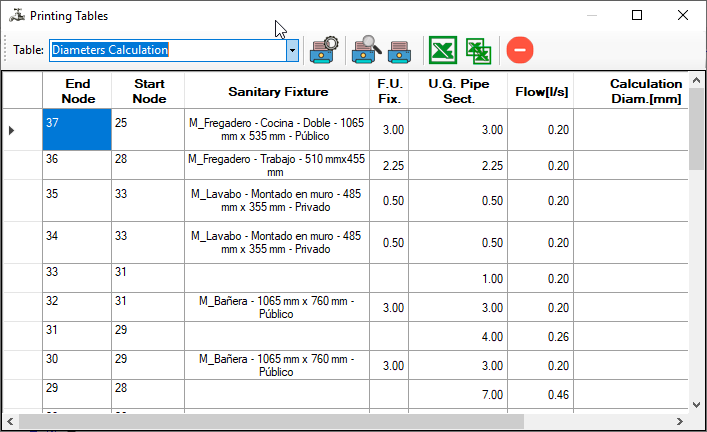Click the M_Fregadero Cocina Doble fixture cell
Viewport: 707px width, 432px height.
pos(277,129)
